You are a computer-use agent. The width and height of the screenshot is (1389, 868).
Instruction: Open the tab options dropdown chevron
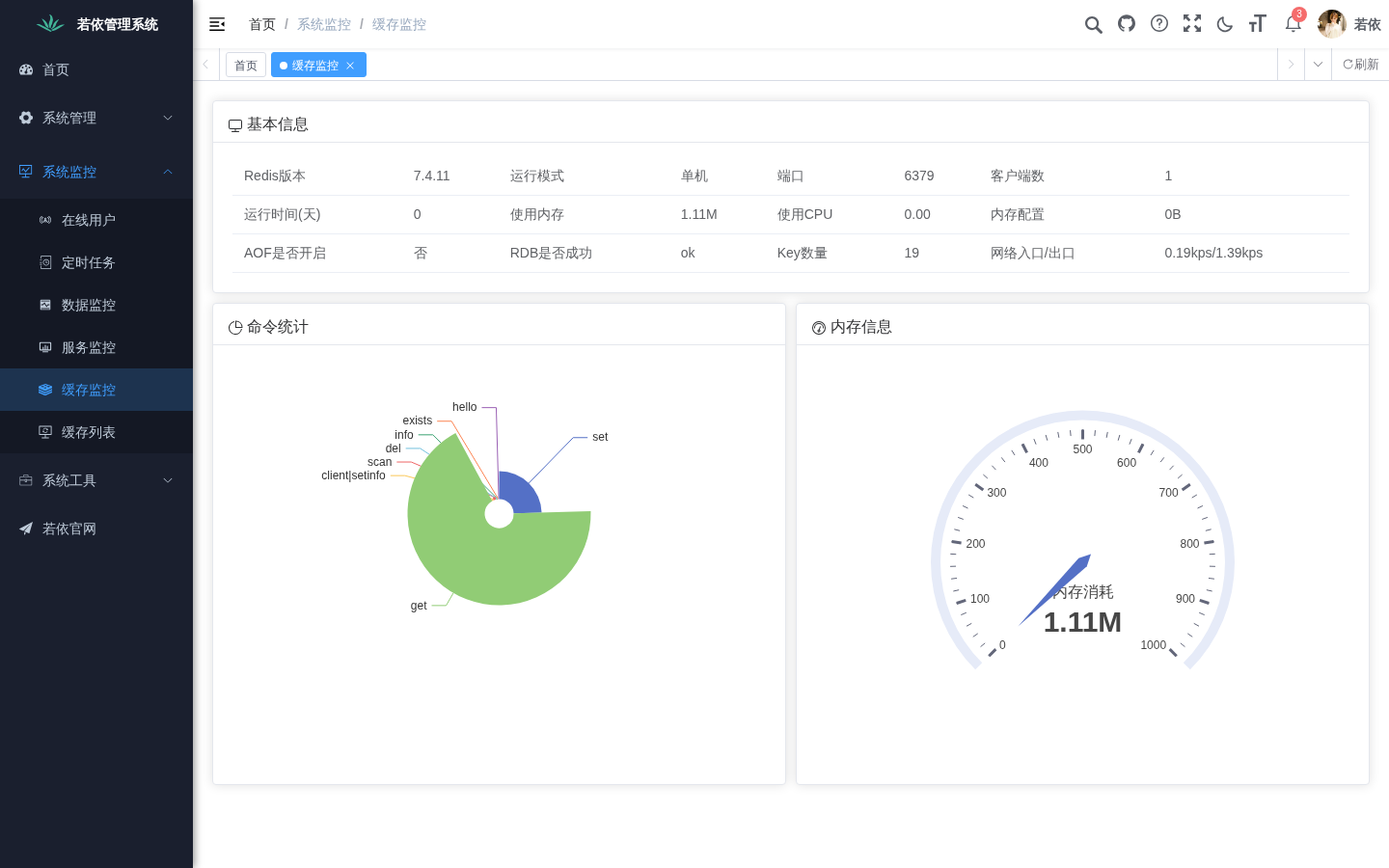[1318, 65]
